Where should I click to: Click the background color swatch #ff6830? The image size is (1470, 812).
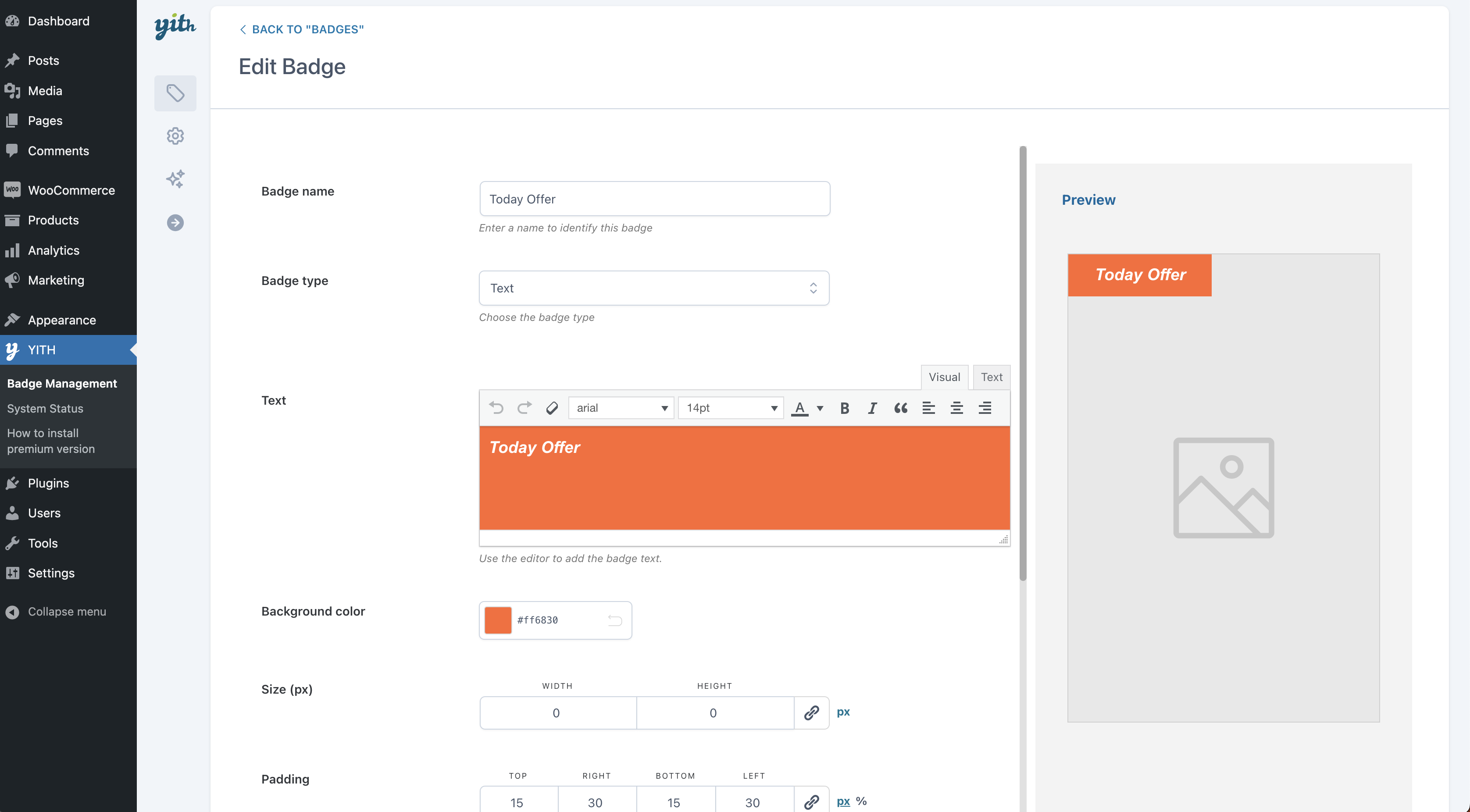click(497, 619)
